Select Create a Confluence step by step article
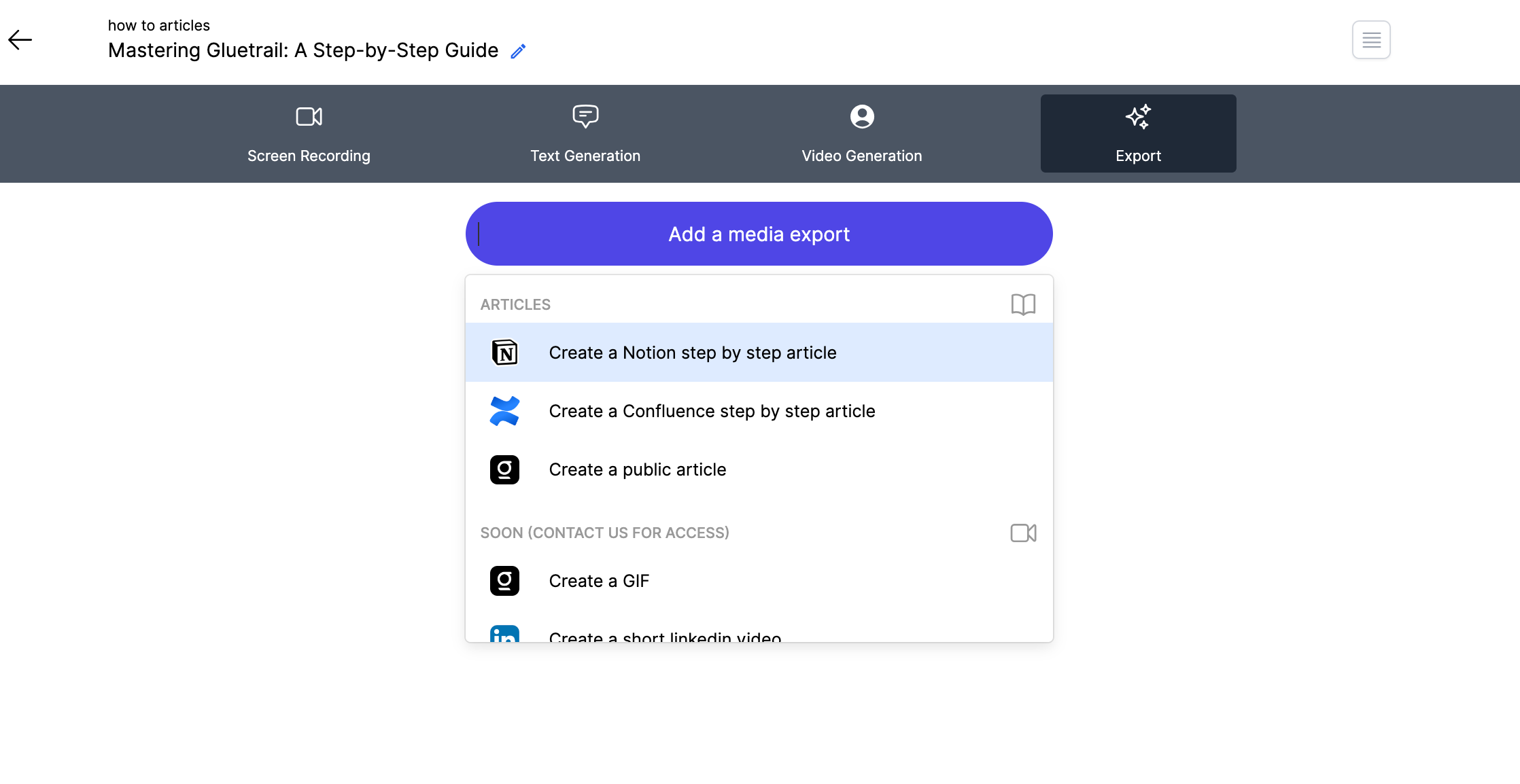1520x784 pixels. pyautogui.click(x=711, y=411)
